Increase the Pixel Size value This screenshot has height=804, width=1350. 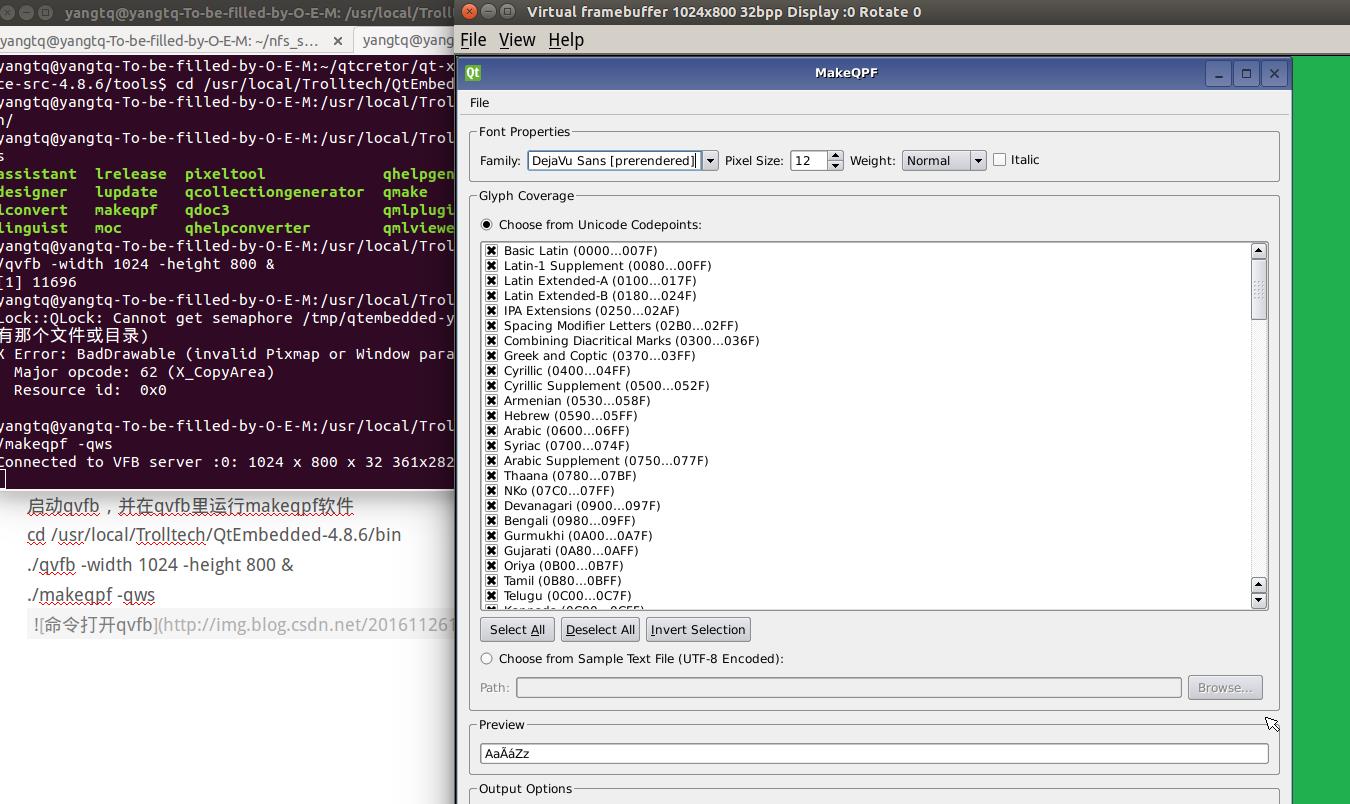point(835,155)
